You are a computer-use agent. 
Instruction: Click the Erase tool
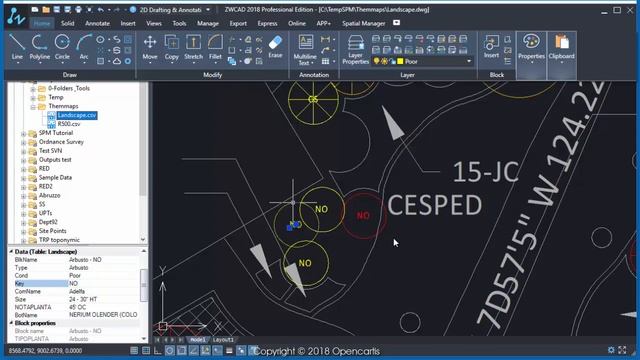[275, 47]
